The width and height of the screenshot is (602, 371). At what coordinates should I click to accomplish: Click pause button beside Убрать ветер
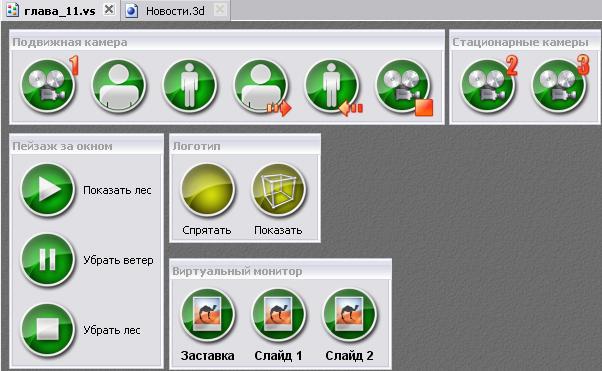coord(48,260)
